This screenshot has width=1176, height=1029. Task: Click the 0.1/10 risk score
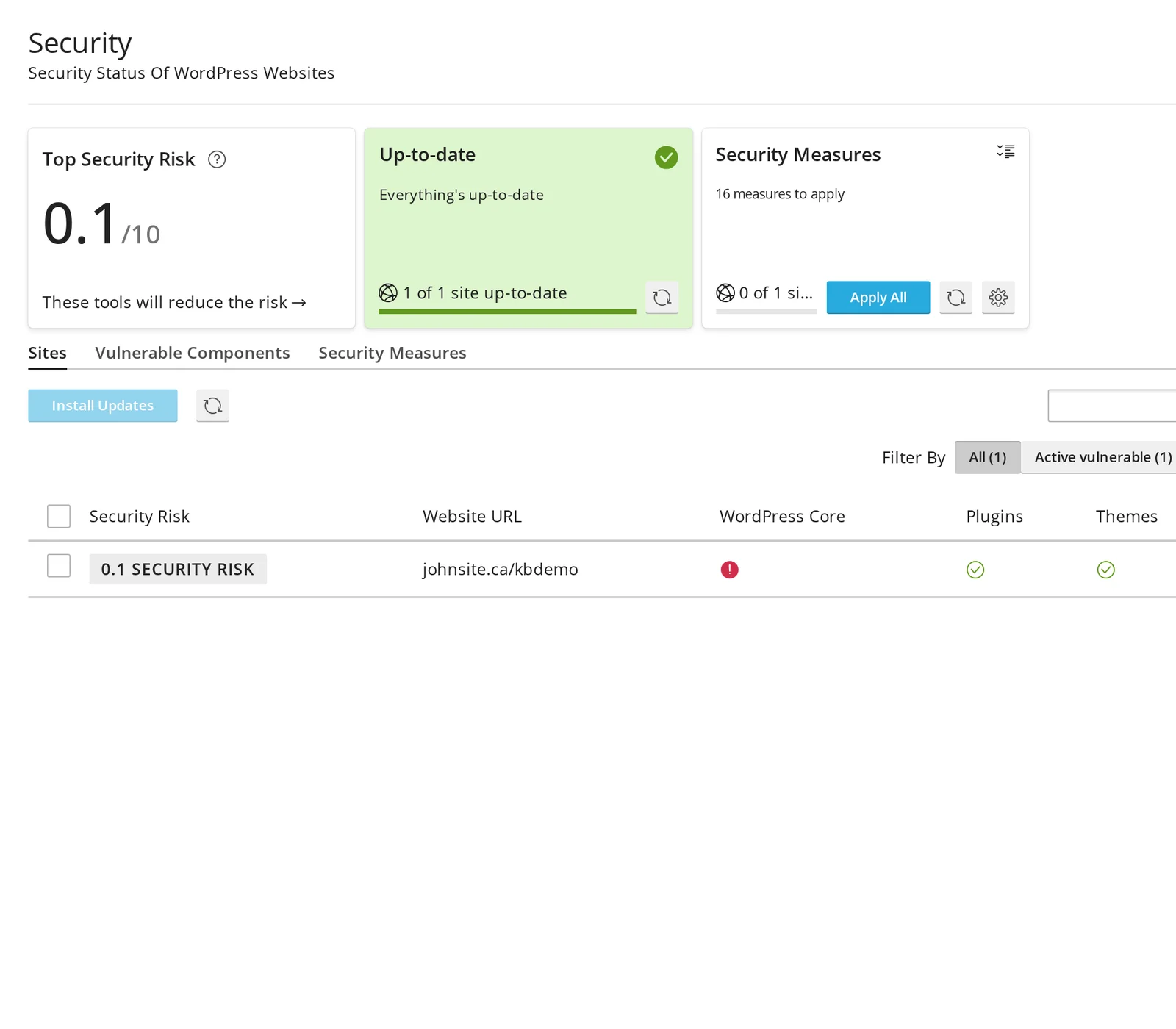coord(101,224)
